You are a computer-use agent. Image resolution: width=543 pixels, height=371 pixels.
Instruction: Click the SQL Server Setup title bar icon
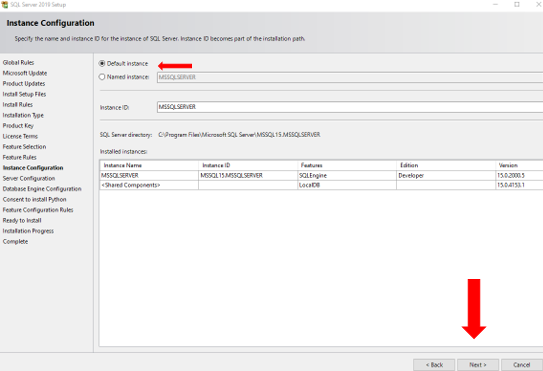click(5, 5)
